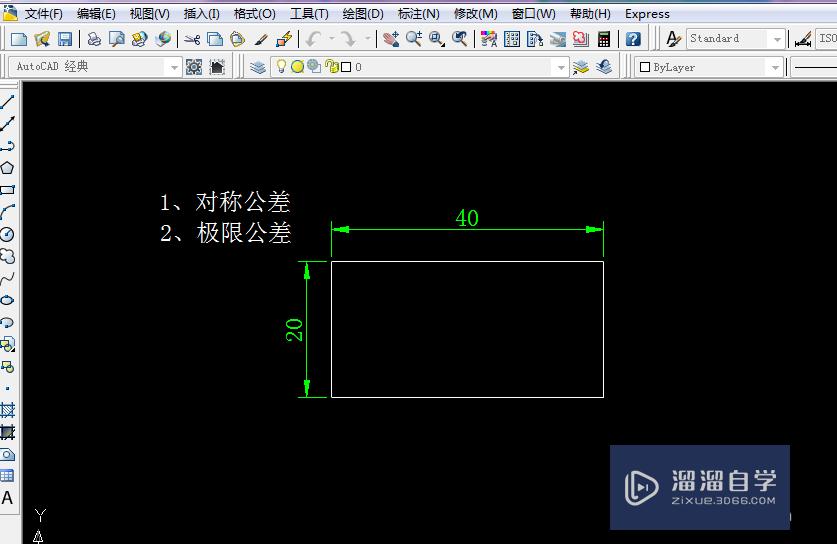Click Make Object's Layer Current icon
Viewport: 837px width, 544px height.
[581, 67]
